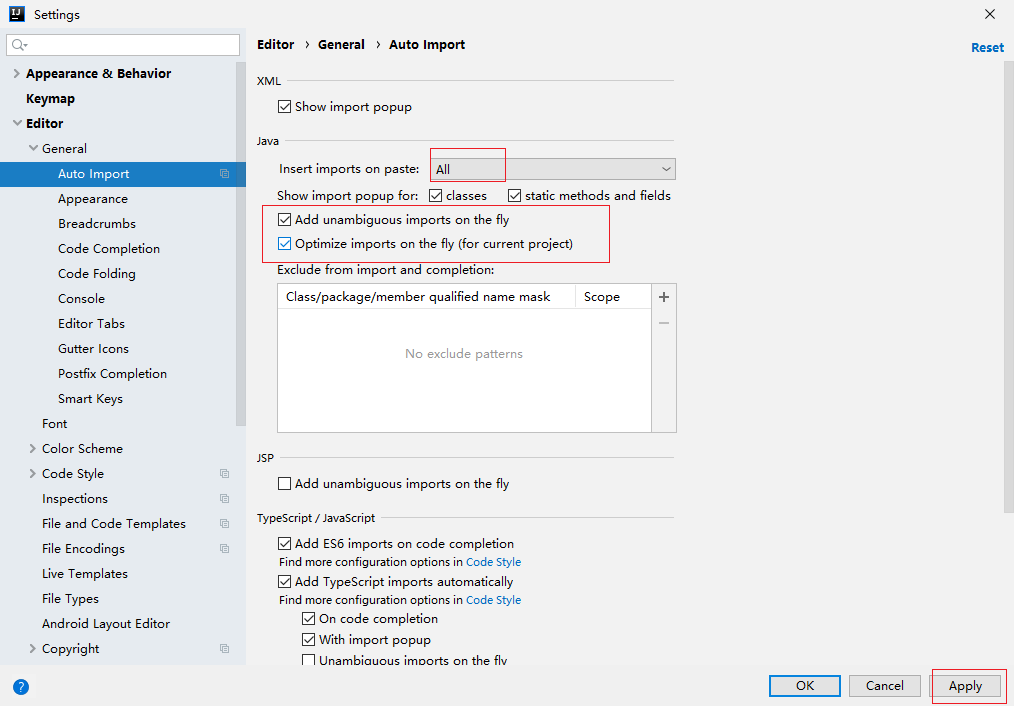The height and width of the screenshot is (706, 1014).
Task: Open the Code Completion settings page
Action: [x=109, y=249]
